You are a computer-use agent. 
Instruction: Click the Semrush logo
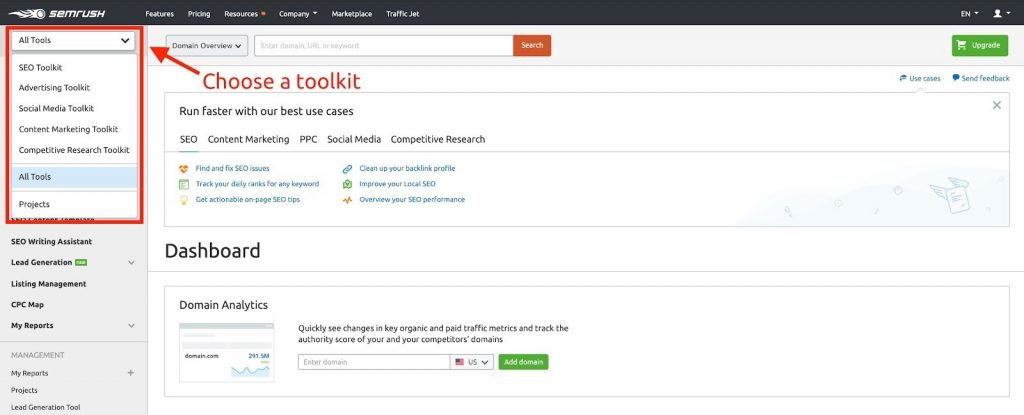57,13
